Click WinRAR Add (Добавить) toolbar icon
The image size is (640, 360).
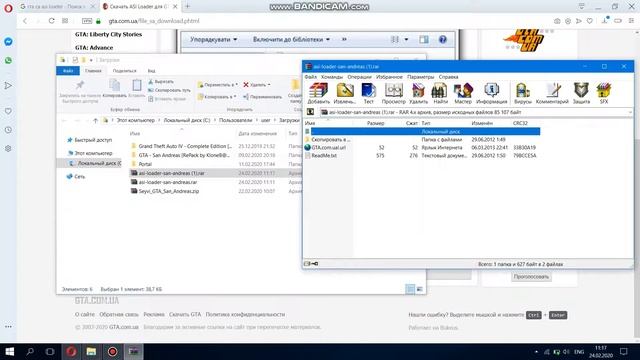[318, 93]
